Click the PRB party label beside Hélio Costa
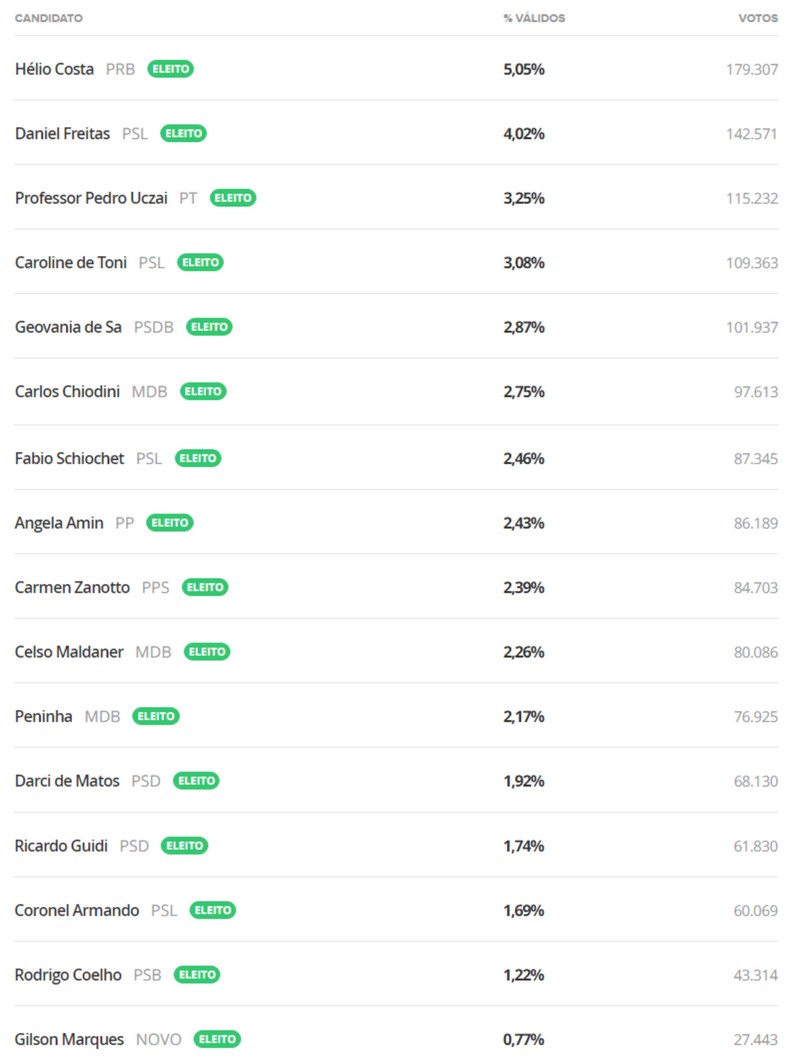Viewport: 800px width, 1060px height. click(x=120, y=69)
